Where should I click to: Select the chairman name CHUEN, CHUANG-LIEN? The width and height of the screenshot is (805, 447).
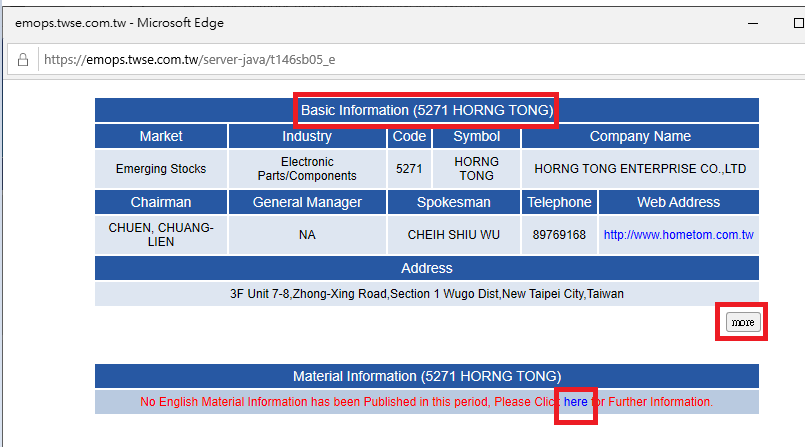coord(161,235)
